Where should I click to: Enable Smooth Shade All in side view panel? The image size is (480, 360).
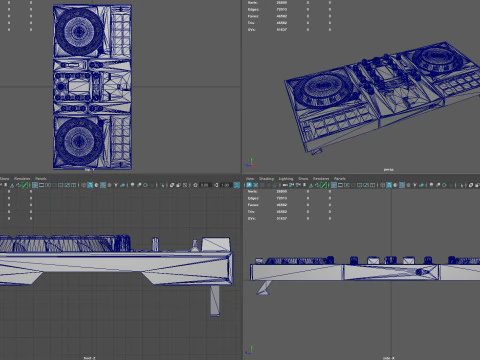click(x=389, y=185)
